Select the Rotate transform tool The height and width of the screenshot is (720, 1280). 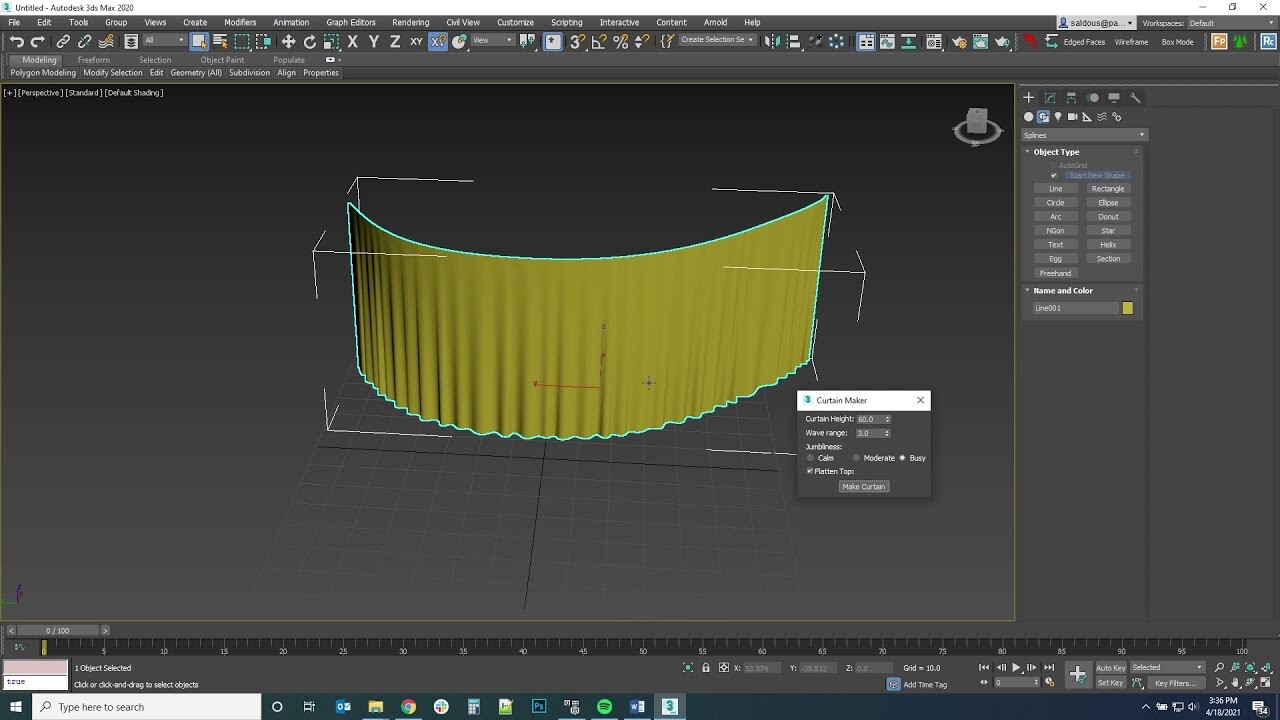click(310, 41)
